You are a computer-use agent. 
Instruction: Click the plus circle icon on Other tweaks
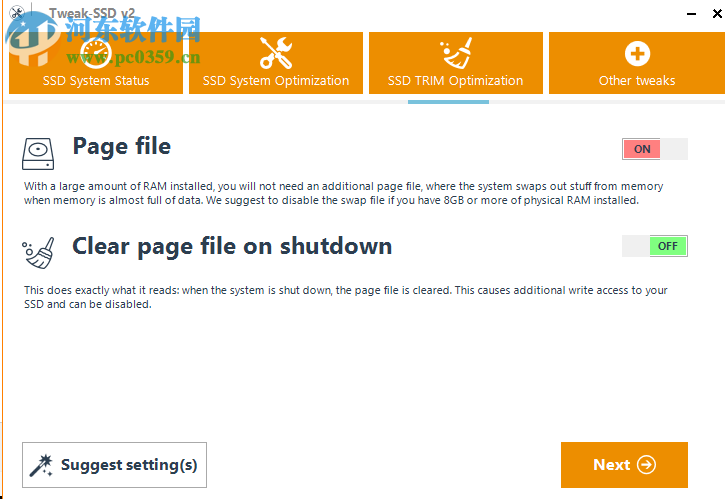637,54
